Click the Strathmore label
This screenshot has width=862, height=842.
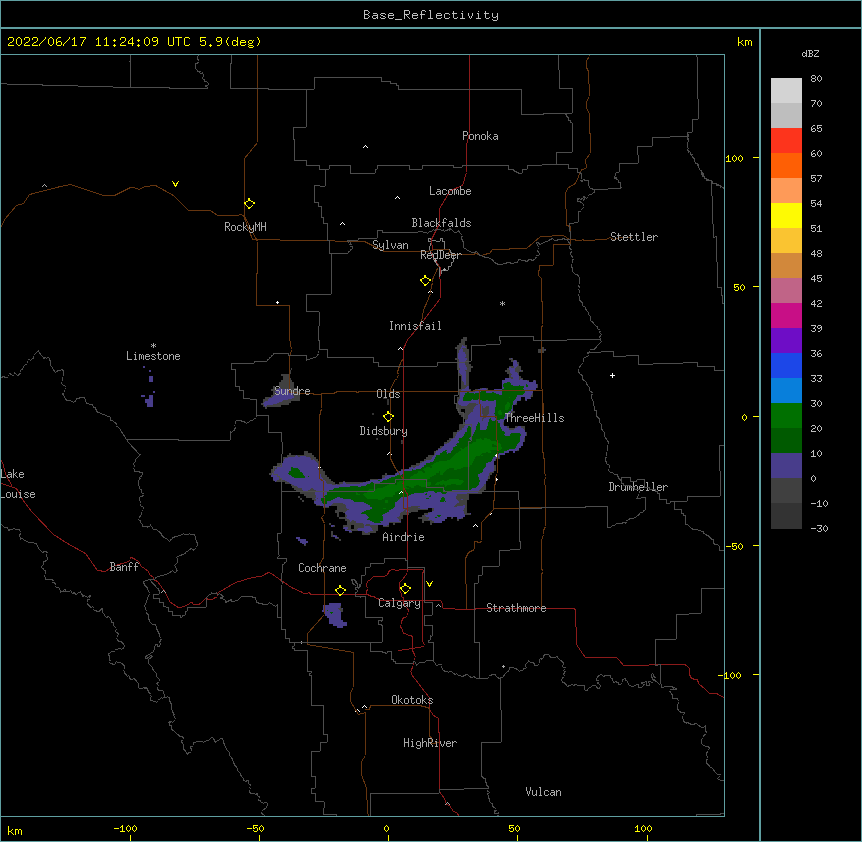[516, 608]
